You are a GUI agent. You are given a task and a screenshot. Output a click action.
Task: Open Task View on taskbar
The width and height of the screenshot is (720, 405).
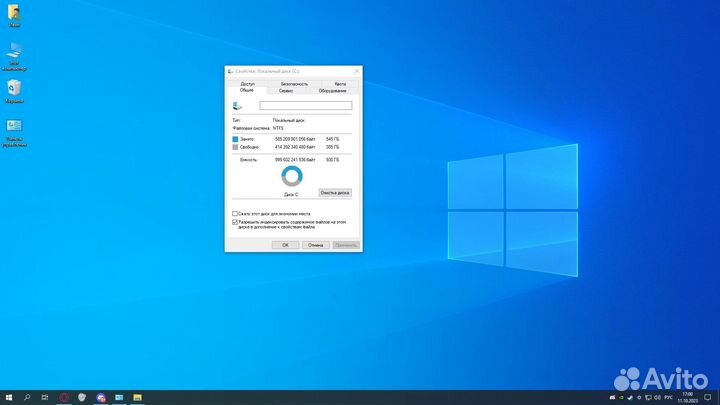coord(45,398)
